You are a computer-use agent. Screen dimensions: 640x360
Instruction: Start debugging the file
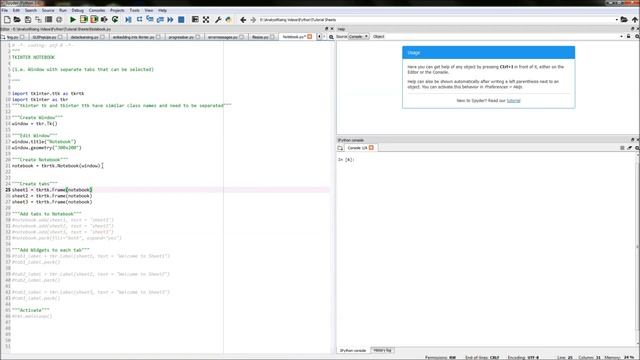pyautogui.click(x=129, y=20)
